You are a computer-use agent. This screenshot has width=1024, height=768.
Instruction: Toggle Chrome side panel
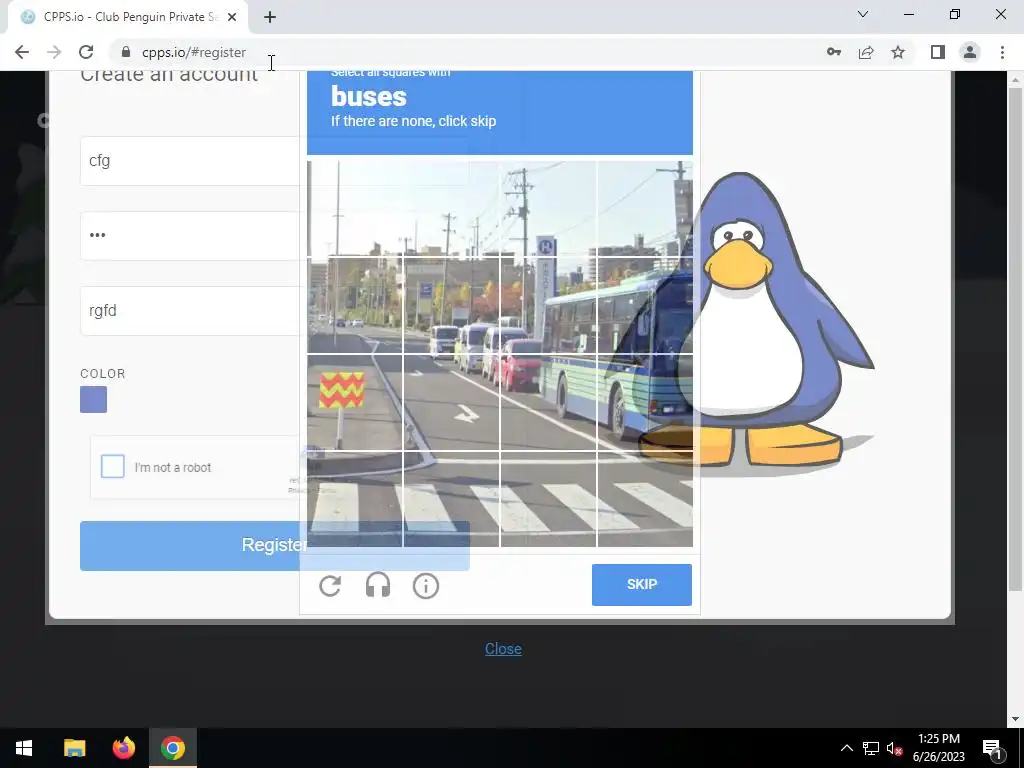point(938,52)
